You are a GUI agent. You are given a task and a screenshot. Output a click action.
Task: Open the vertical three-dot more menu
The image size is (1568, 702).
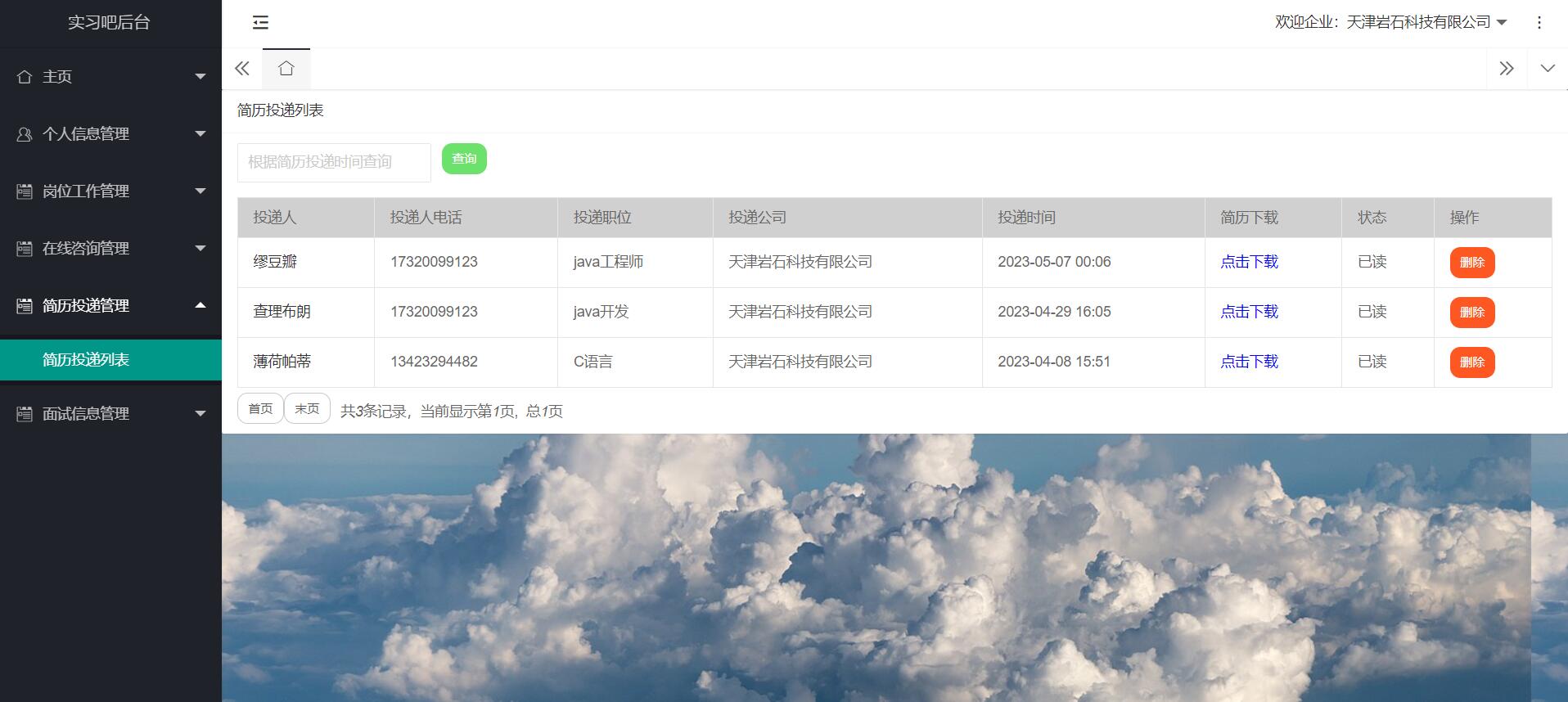coord(1539,22)
